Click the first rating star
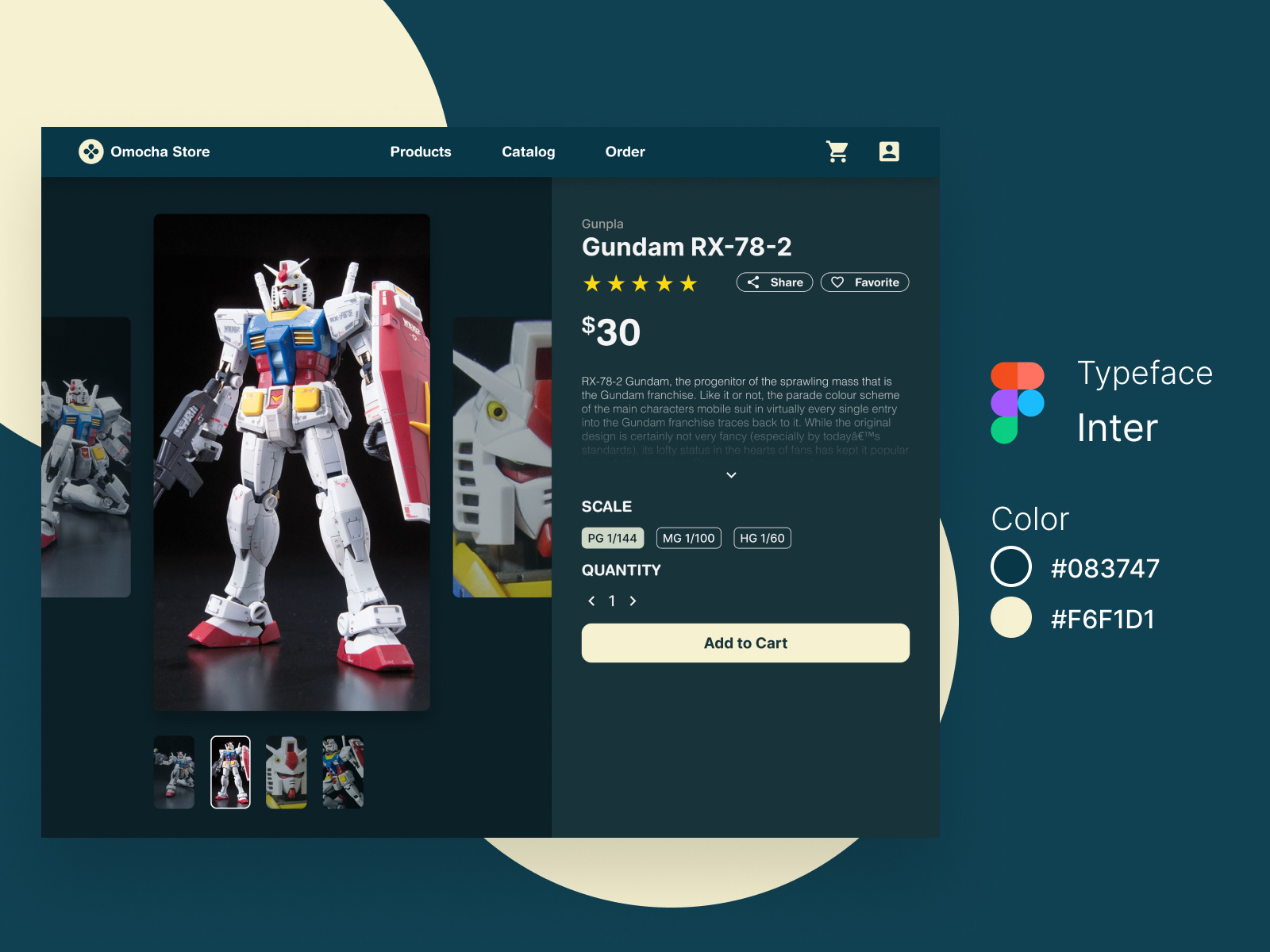1270x952 pixels. [x=591, y=283]
